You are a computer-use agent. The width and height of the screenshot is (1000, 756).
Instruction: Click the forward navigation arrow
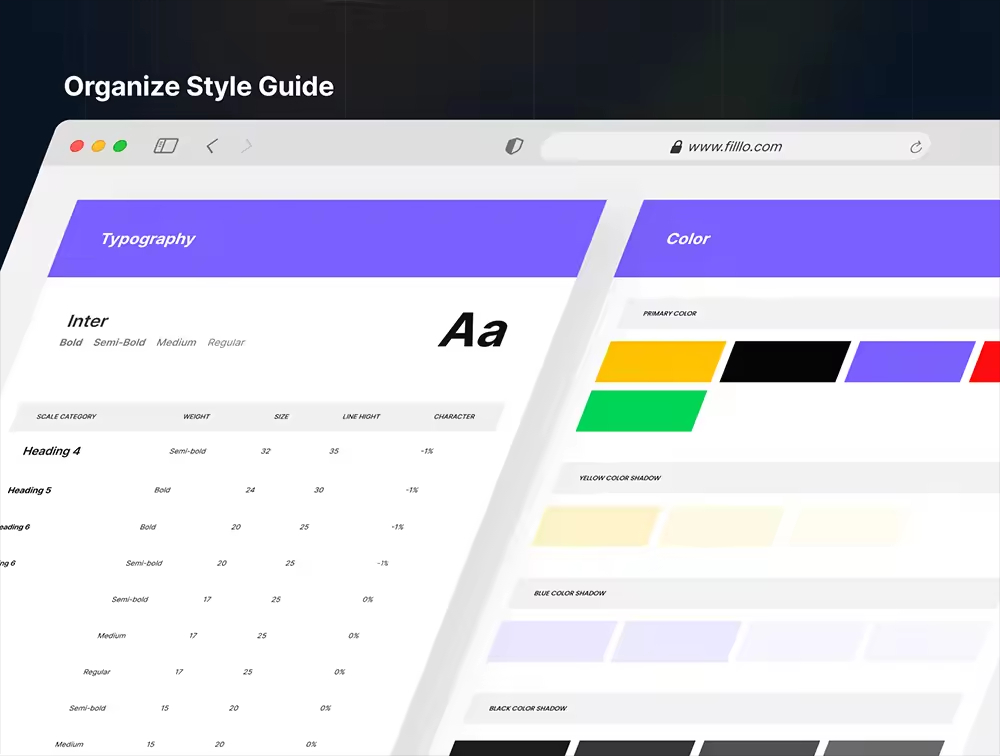click(x=246, y=146)
